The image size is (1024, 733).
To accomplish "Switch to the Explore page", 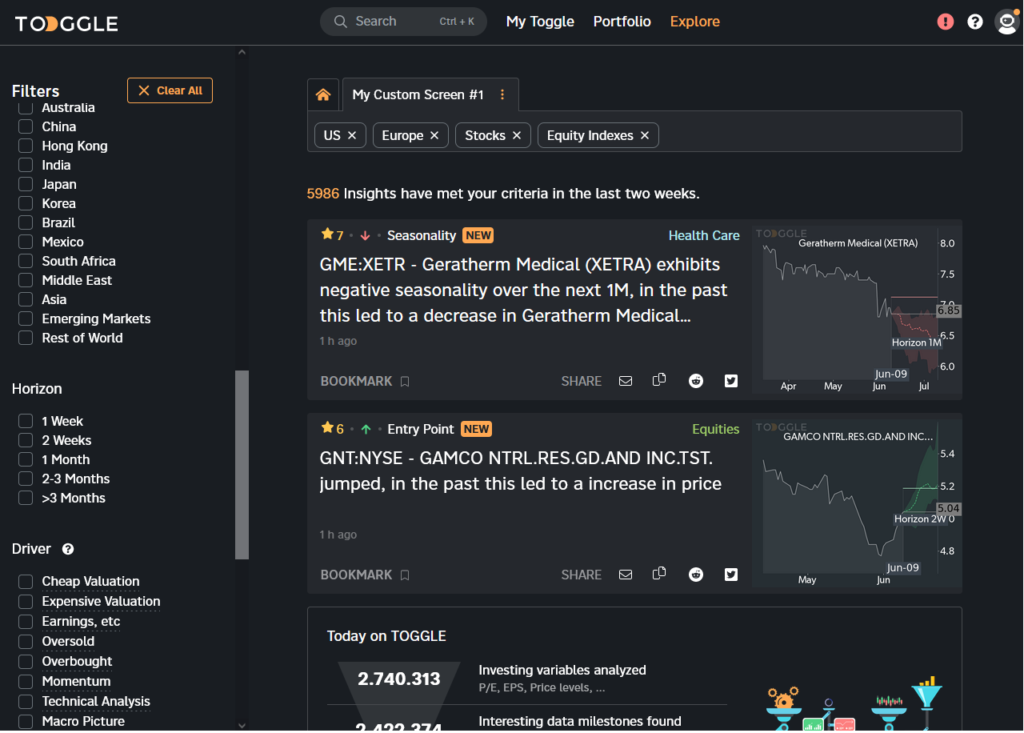I will pos(695,22).
